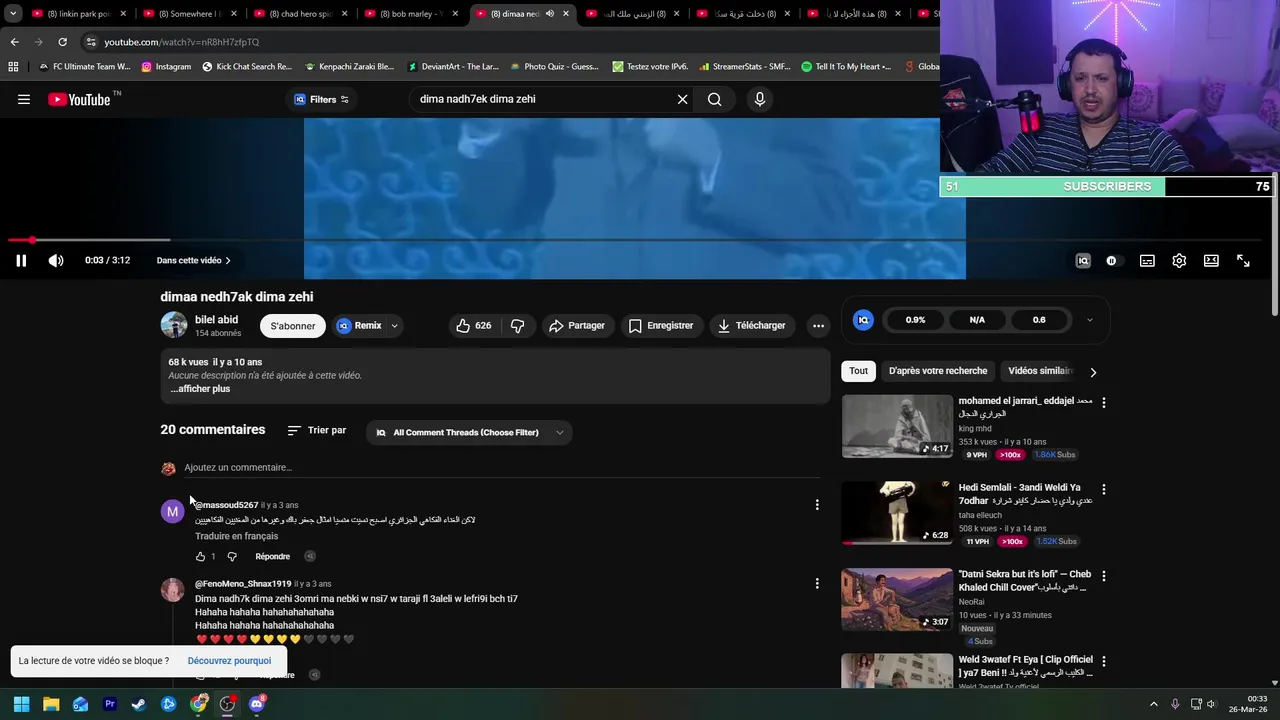Viewport: 1280px width, 720px height.
Task: Reload the page in browser toolbar
Action: pos(62,42)
